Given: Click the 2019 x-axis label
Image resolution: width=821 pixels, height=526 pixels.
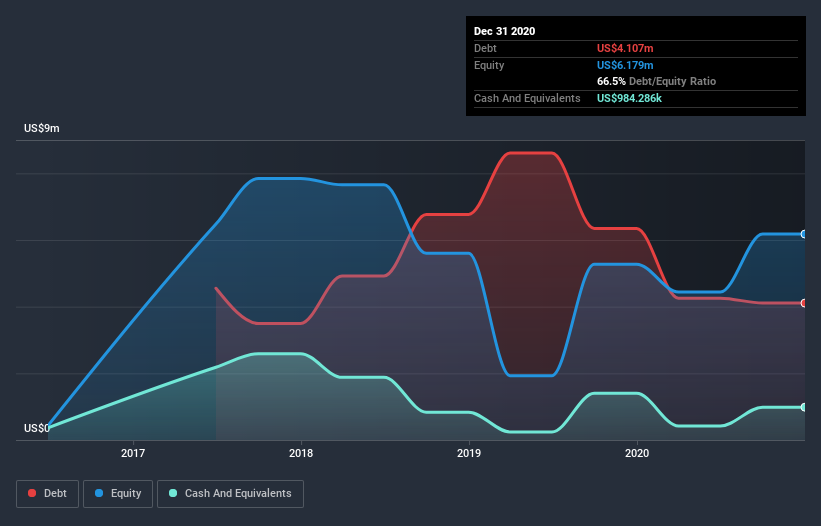Looking at the screenshot, I should [469, 453].
